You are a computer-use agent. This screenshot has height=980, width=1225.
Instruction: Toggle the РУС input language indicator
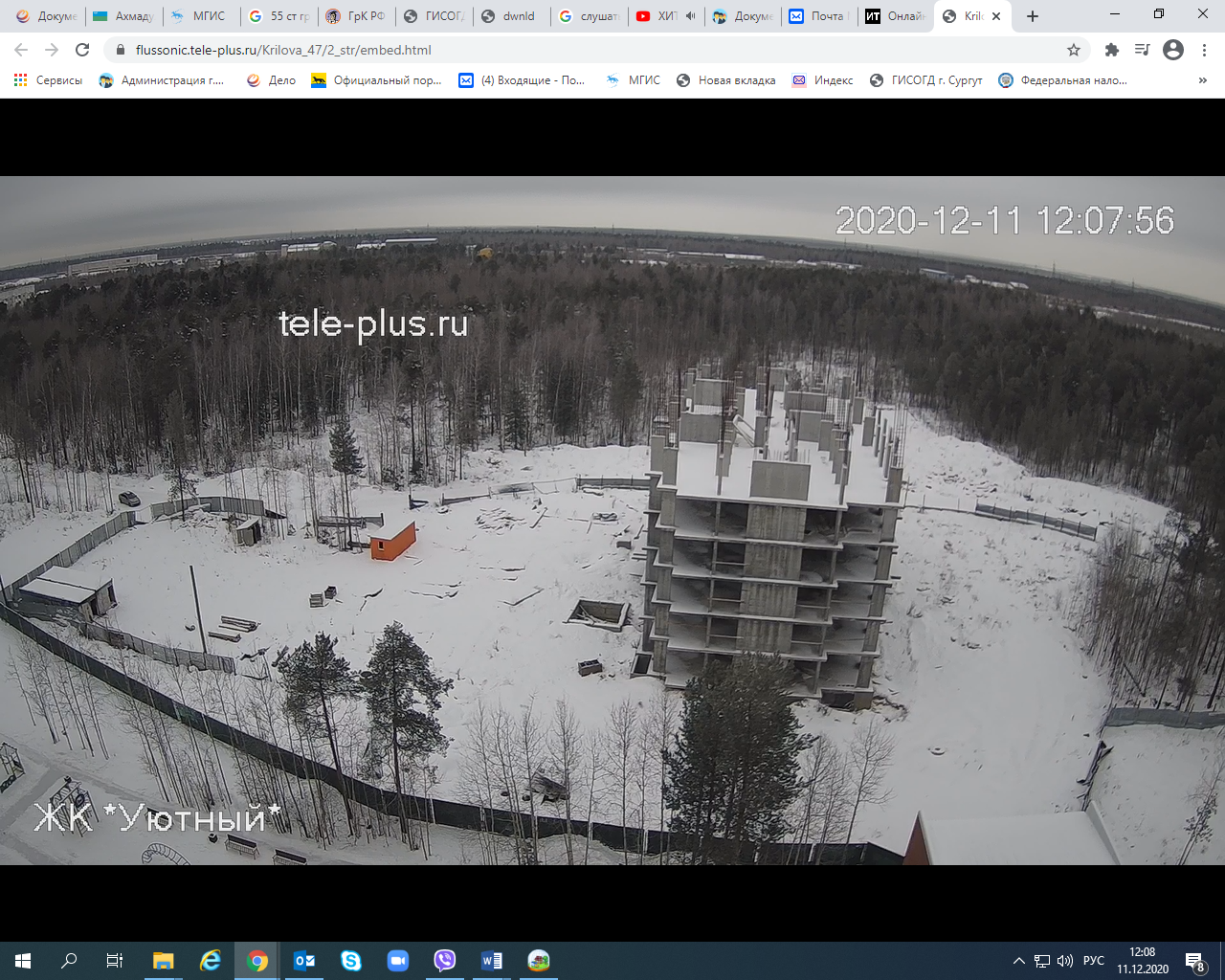[1093, 961]
